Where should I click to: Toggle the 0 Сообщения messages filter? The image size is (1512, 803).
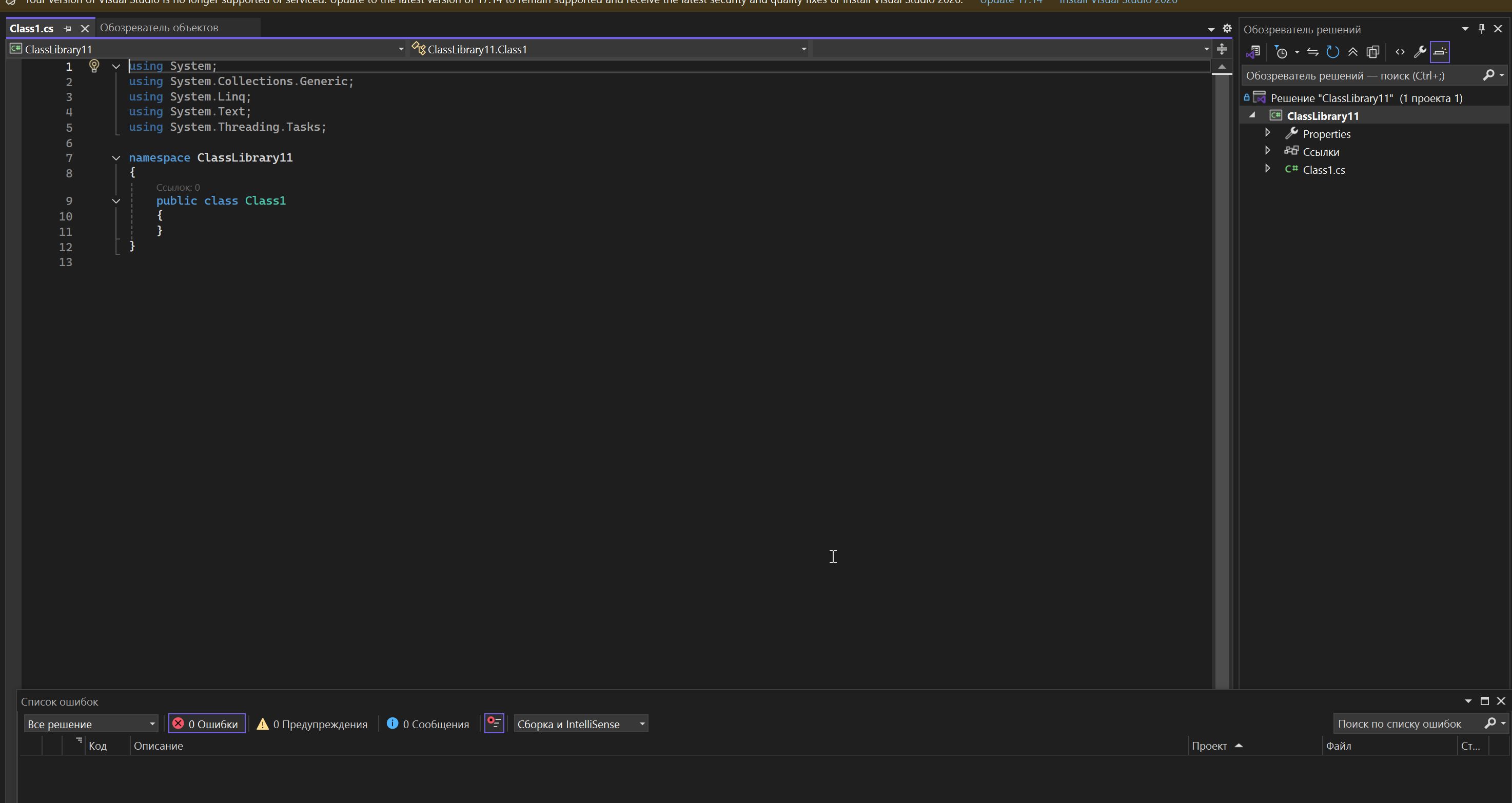tap(428, 724)
